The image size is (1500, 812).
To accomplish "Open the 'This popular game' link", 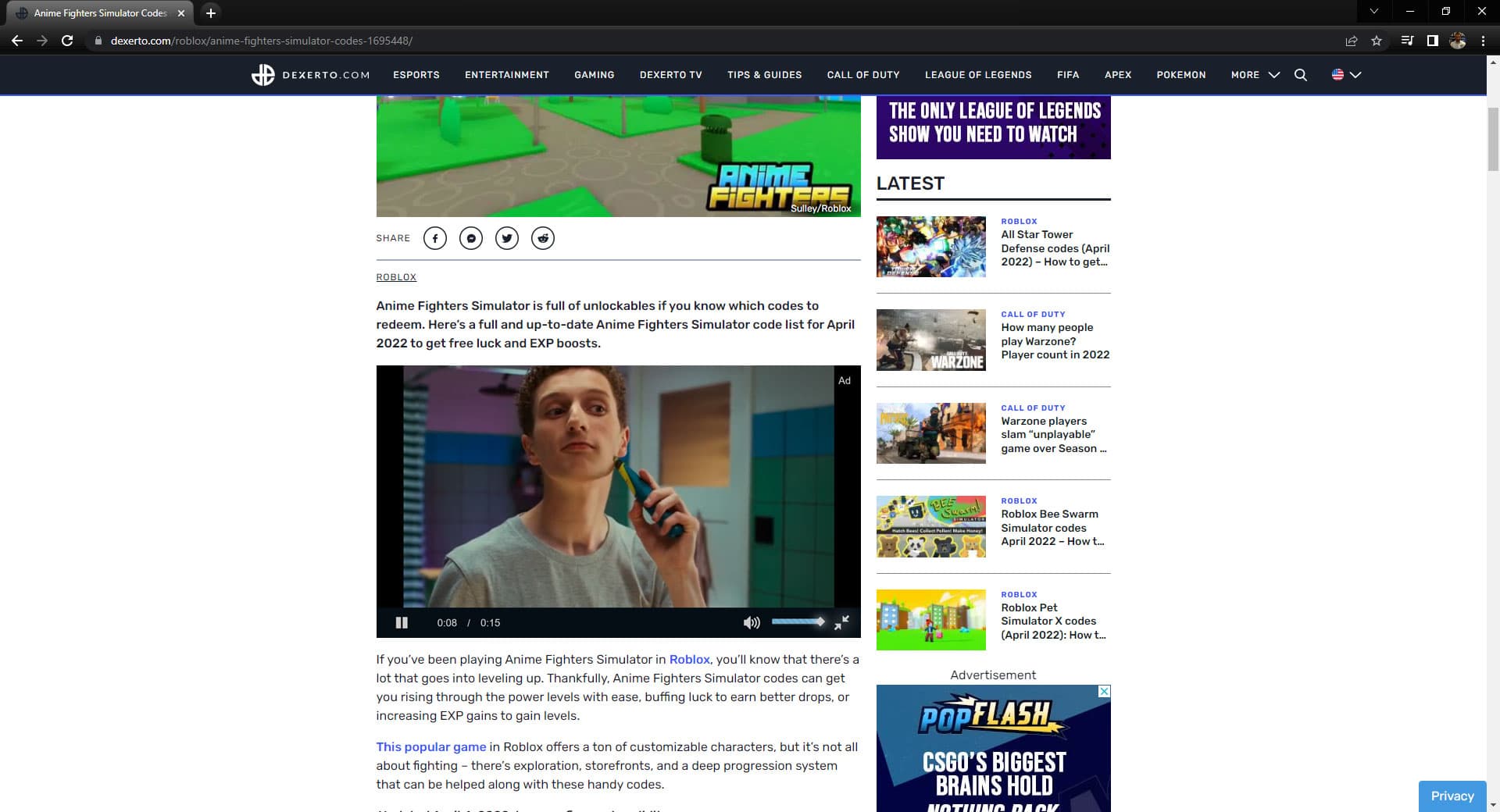I will [430, 747].
